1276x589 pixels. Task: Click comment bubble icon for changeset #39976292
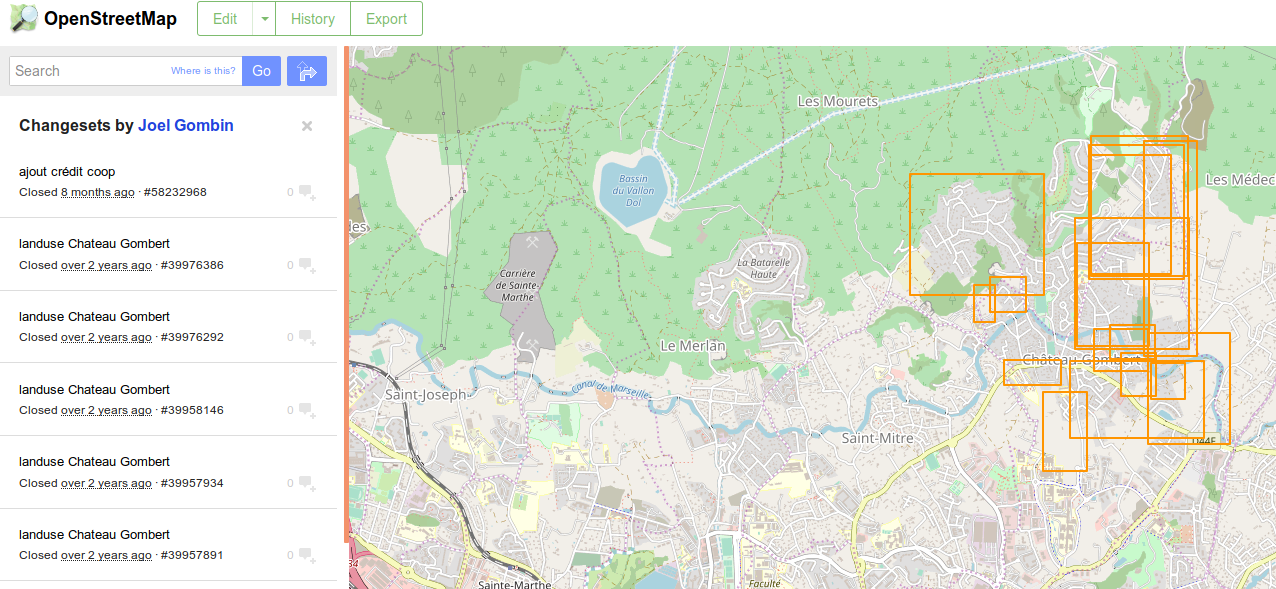pyautogui.click(x=307, y=338)
